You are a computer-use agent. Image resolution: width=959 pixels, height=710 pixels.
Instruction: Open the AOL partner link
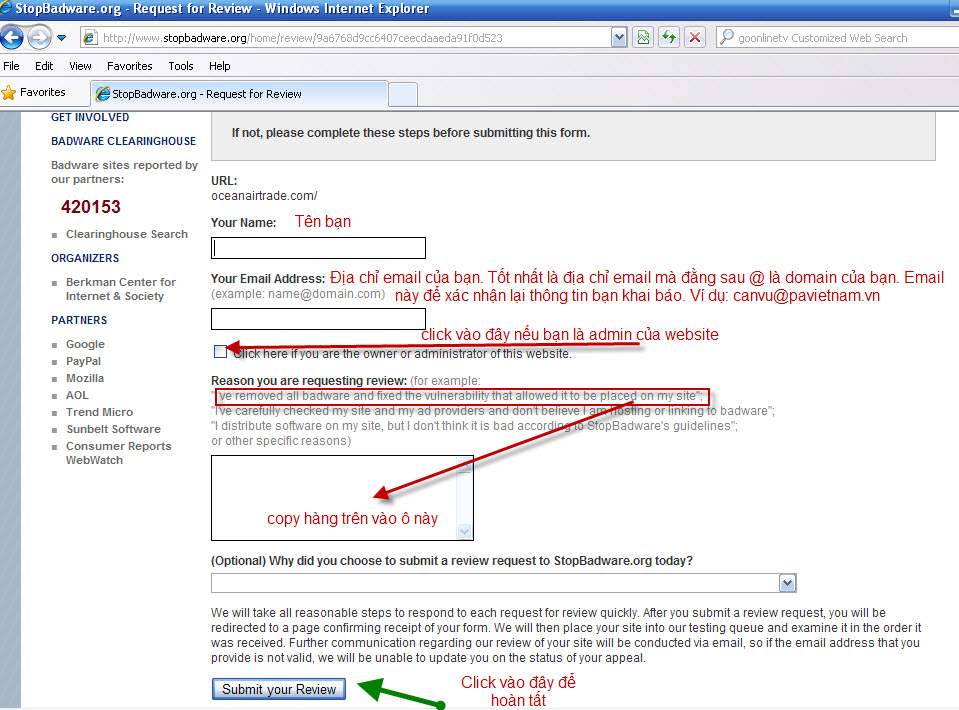77,395
